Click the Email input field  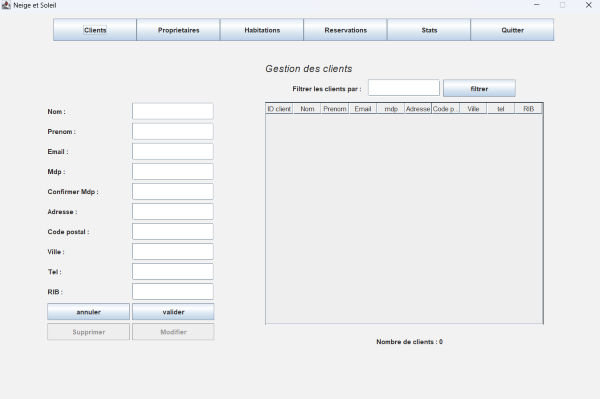click(173, 151)
